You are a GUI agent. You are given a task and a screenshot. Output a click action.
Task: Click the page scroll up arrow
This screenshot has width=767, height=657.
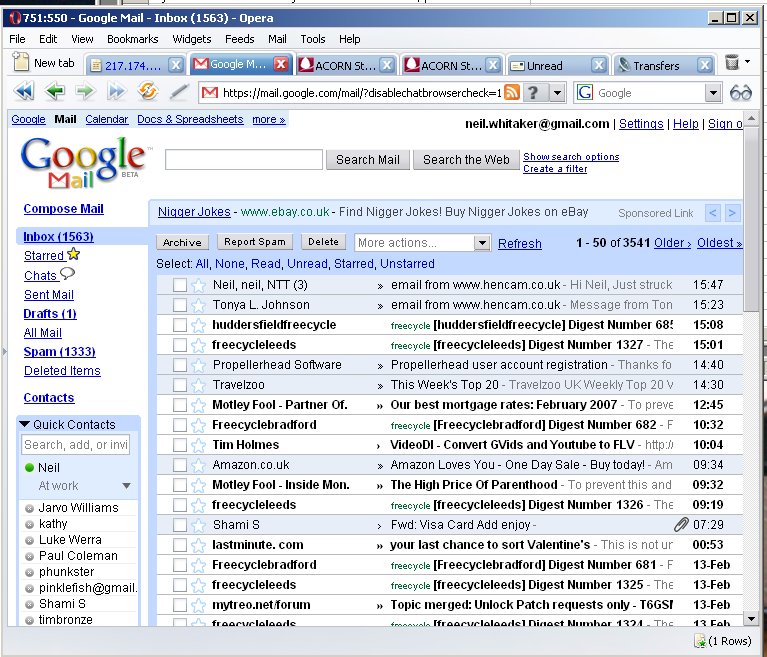tap(751, 118)
